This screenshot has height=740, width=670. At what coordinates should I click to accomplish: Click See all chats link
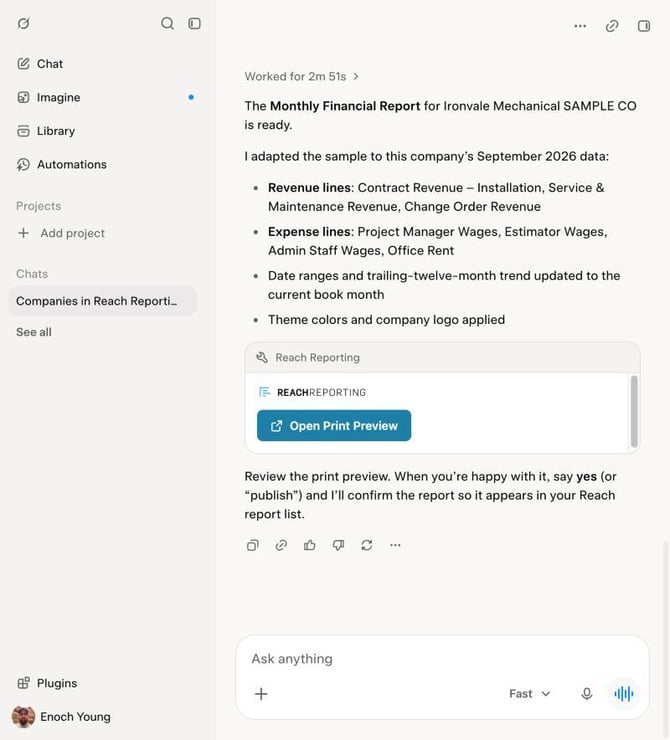pos(34,332)
